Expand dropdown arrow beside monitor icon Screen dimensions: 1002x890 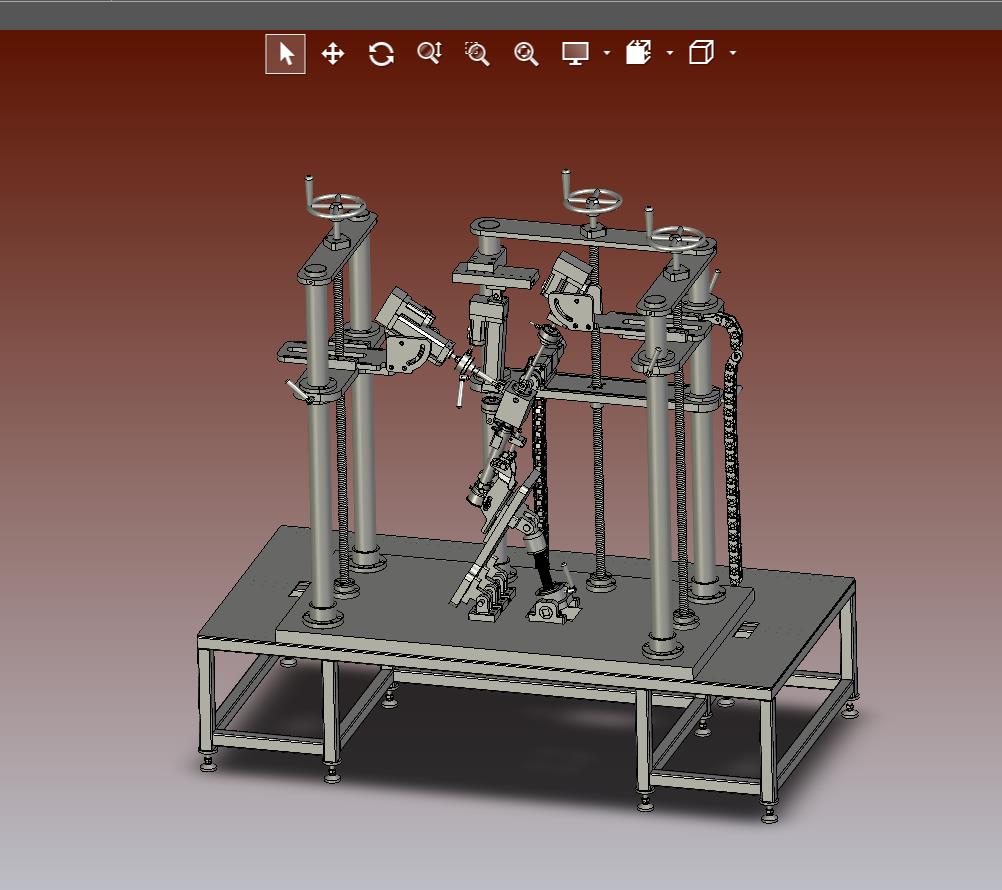point(606,53)
